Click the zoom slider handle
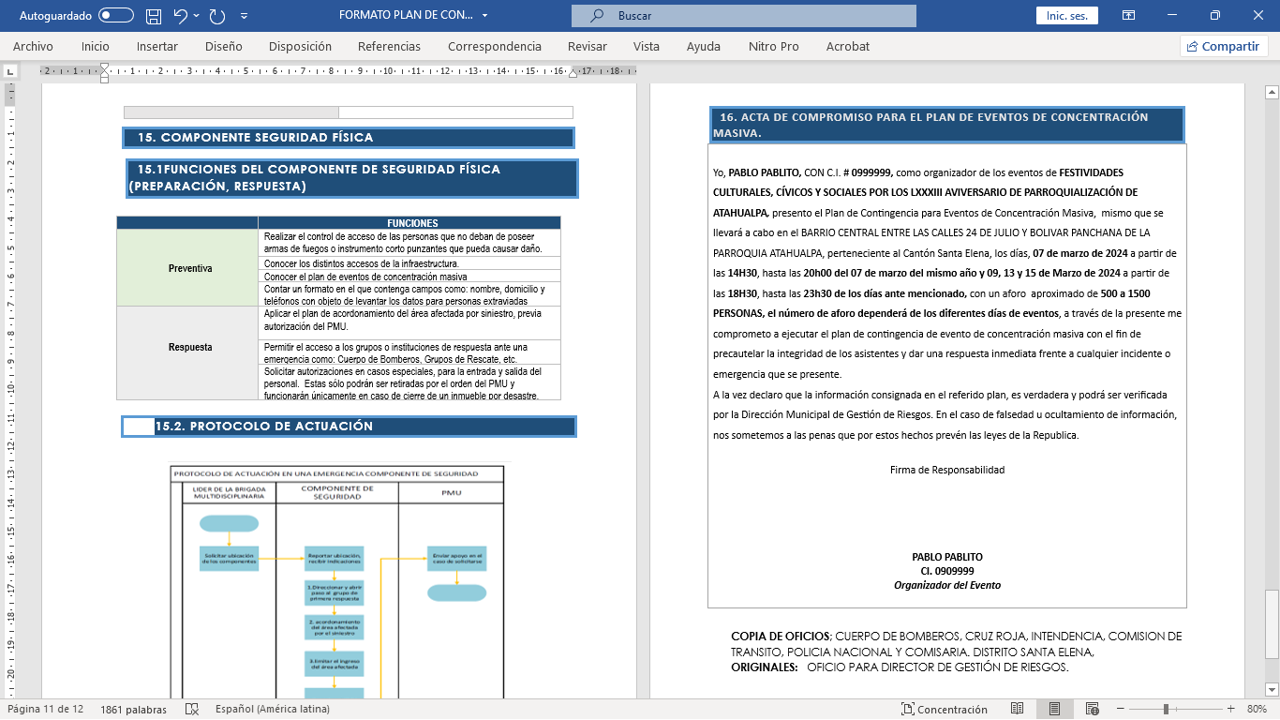Image resolution: width=1280 pixels, height=720 pixels. pyautogui.click(x=1165, y=709)
